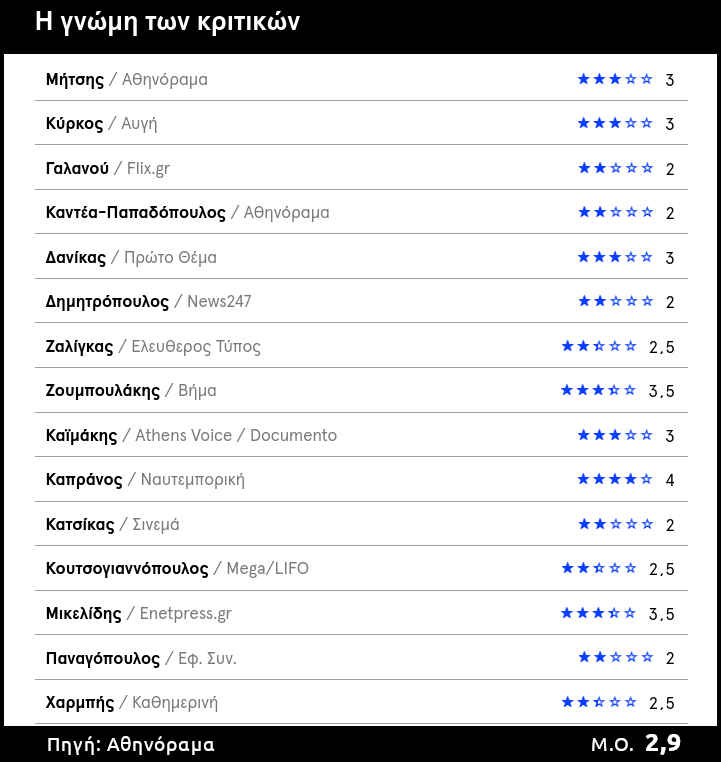Click the star rating next to Κατσίκας
This screenshot has height=762, width=721.
(x=615, y=524)
